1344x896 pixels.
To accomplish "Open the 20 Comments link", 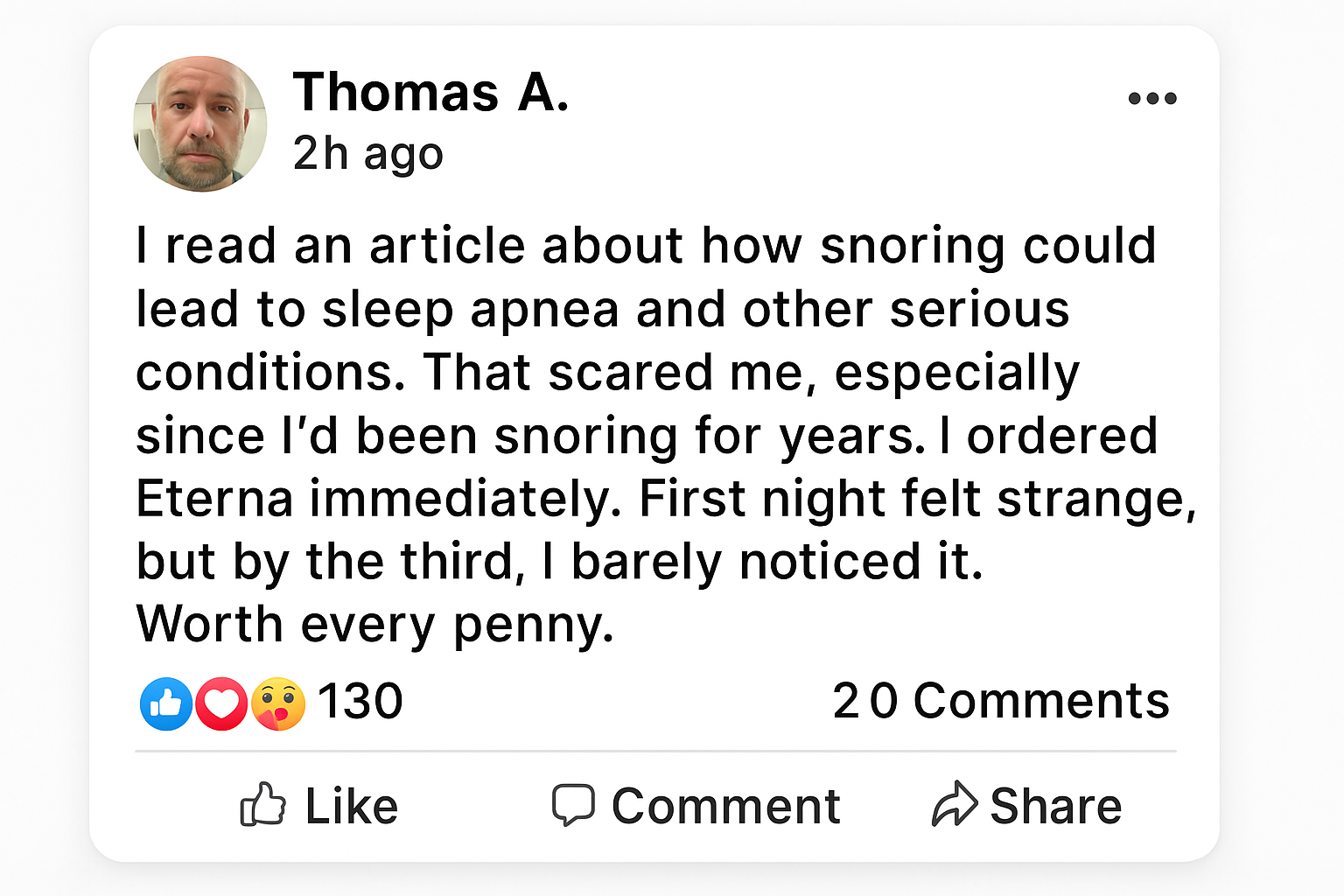I will tap(1000, 702).
